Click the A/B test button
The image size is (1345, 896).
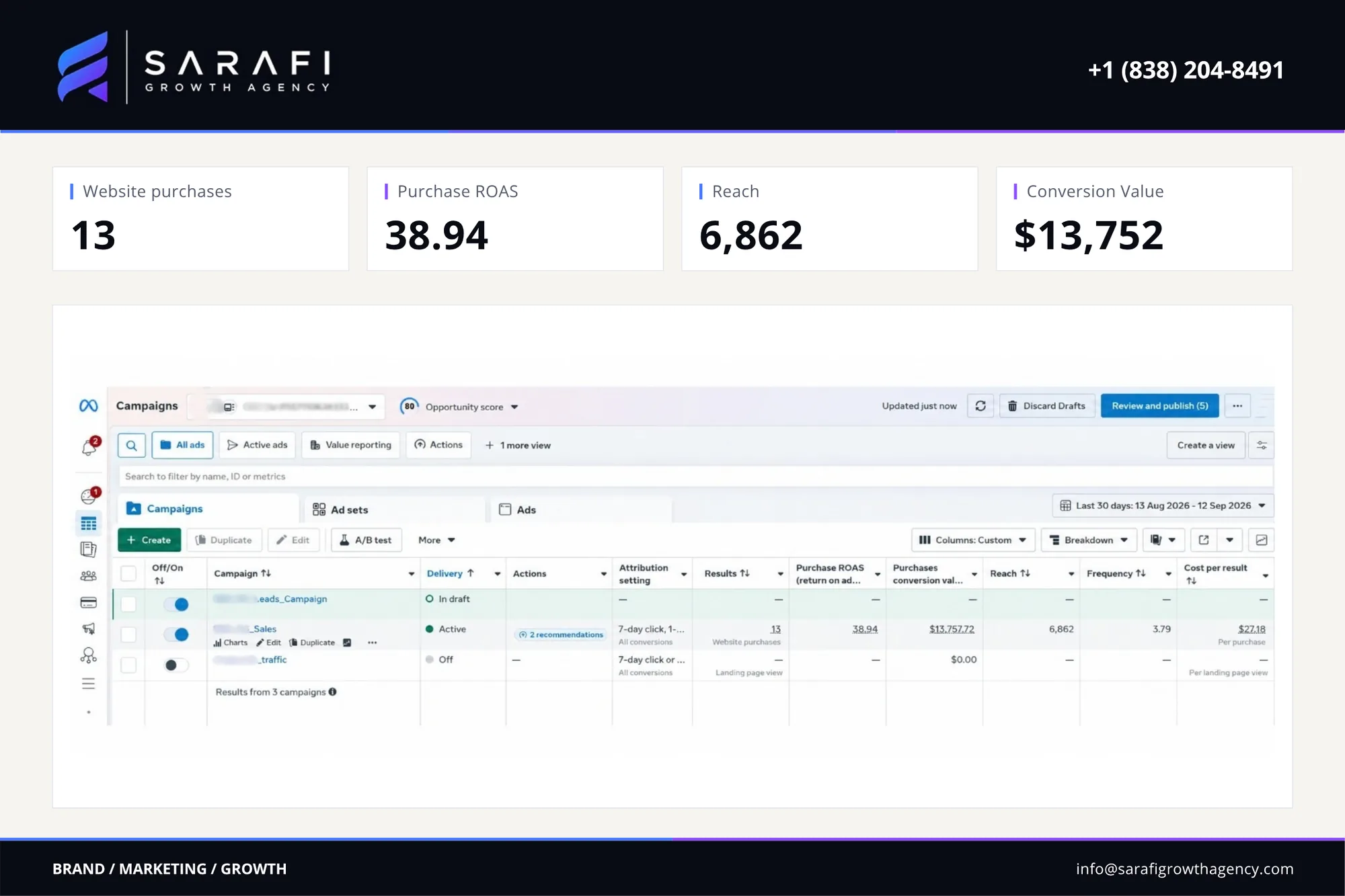point(366,540)
